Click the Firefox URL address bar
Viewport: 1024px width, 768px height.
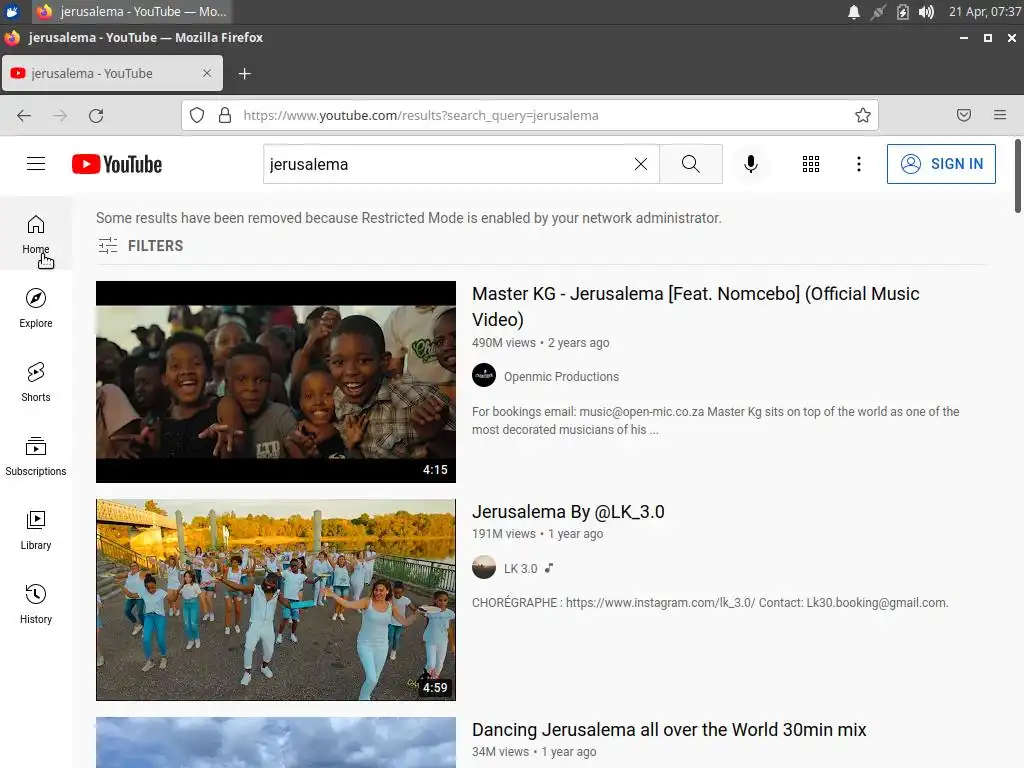(529, 115)
